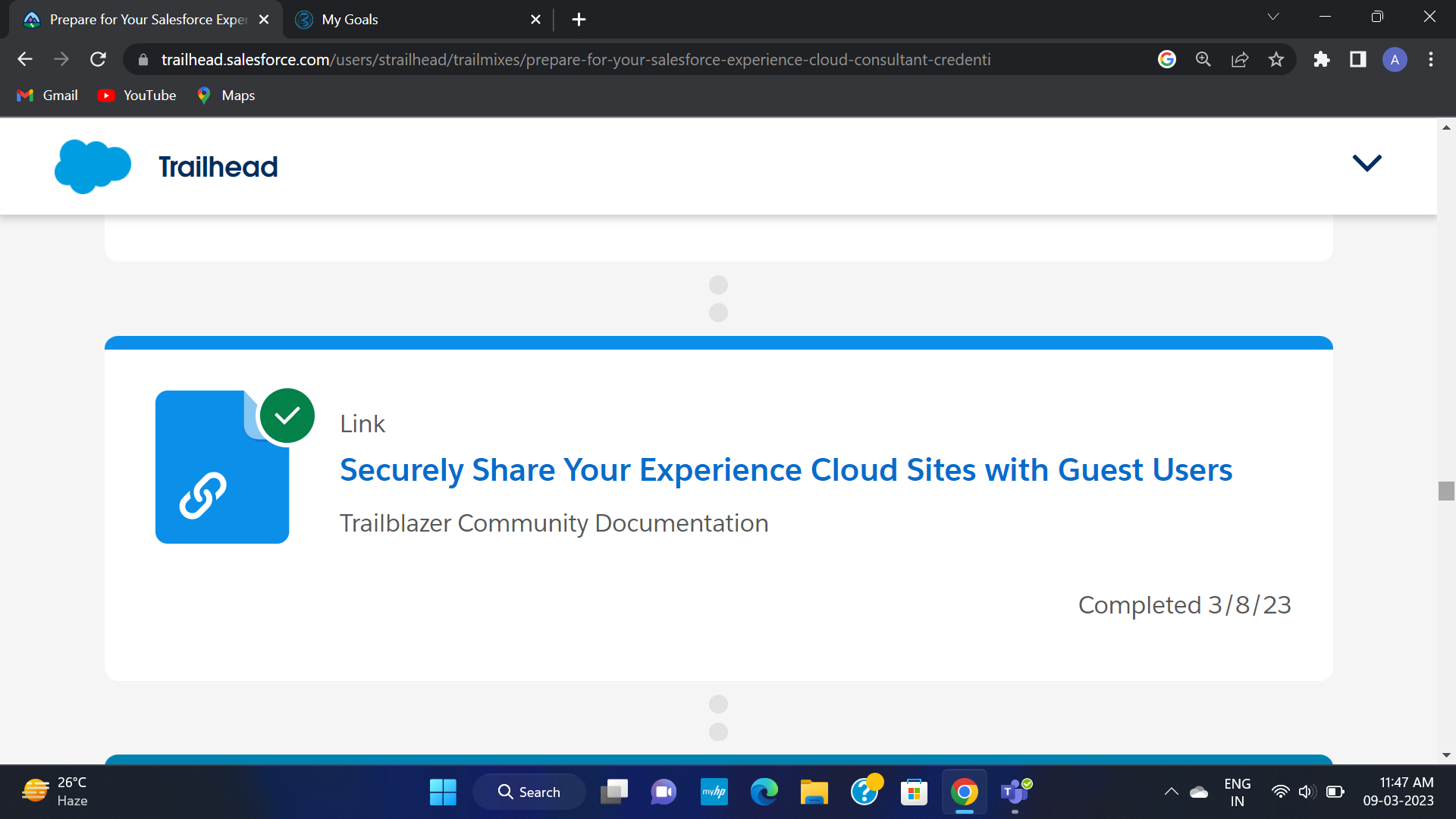This screenshot has width=1456, height=819.
Task: Open the Chrome extensions puzzle icon
Action: 1322,59
